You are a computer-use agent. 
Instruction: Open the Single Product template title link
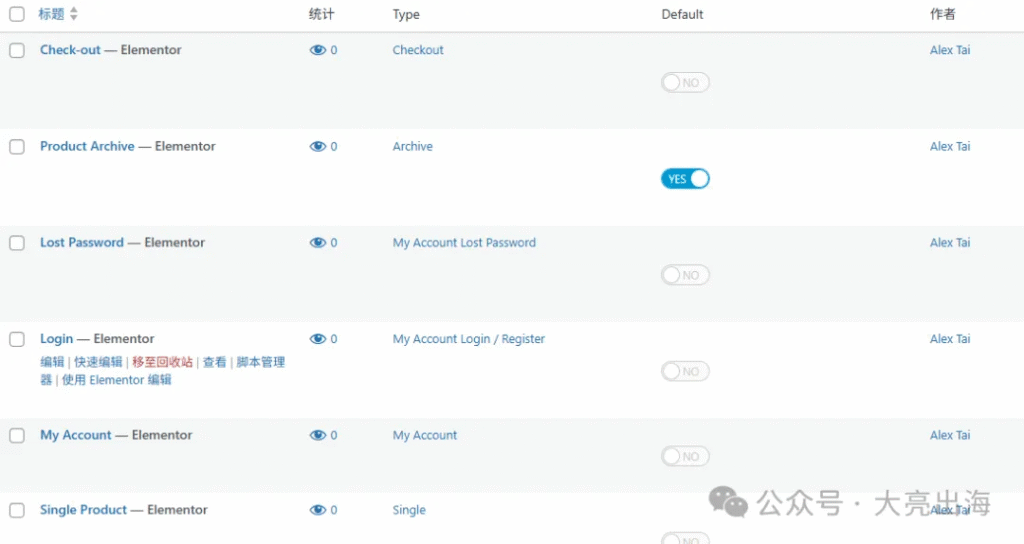[83, 510]
